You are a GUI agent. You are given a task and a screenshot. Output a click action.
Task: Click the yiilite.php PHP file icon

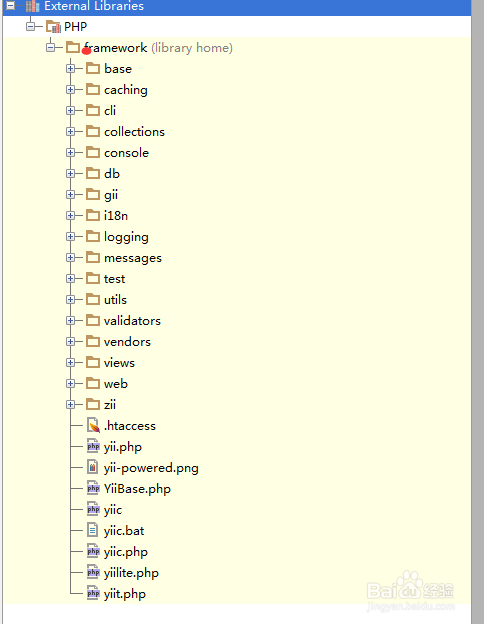pyautogui.click(x=93, y=572)
